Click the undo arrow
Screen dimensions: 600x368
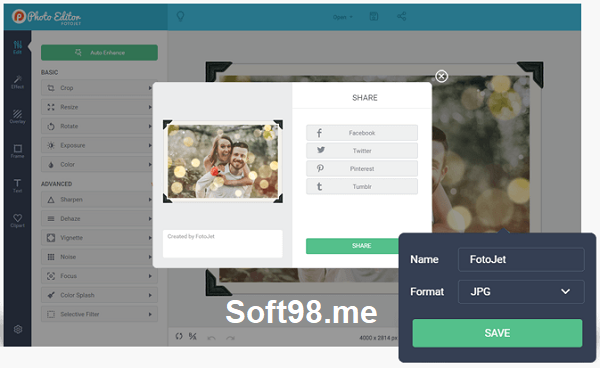[211, 338]
